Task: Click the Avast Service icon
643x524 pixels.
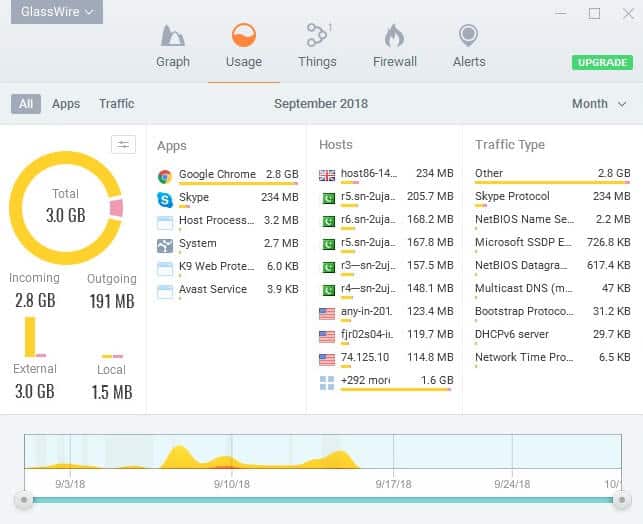Action: (165, 292)
